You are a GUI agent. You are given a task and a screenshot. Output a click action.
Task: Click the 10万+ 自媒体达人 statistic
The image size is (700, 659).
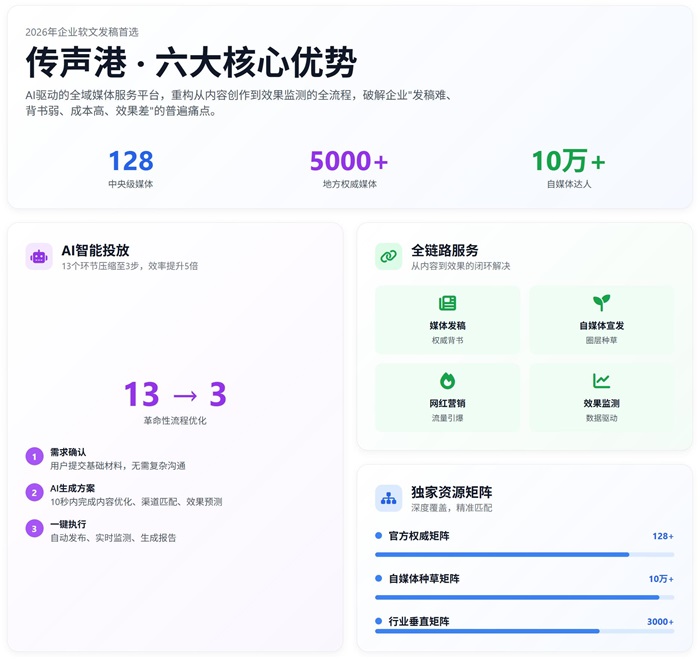pos(568,168)
